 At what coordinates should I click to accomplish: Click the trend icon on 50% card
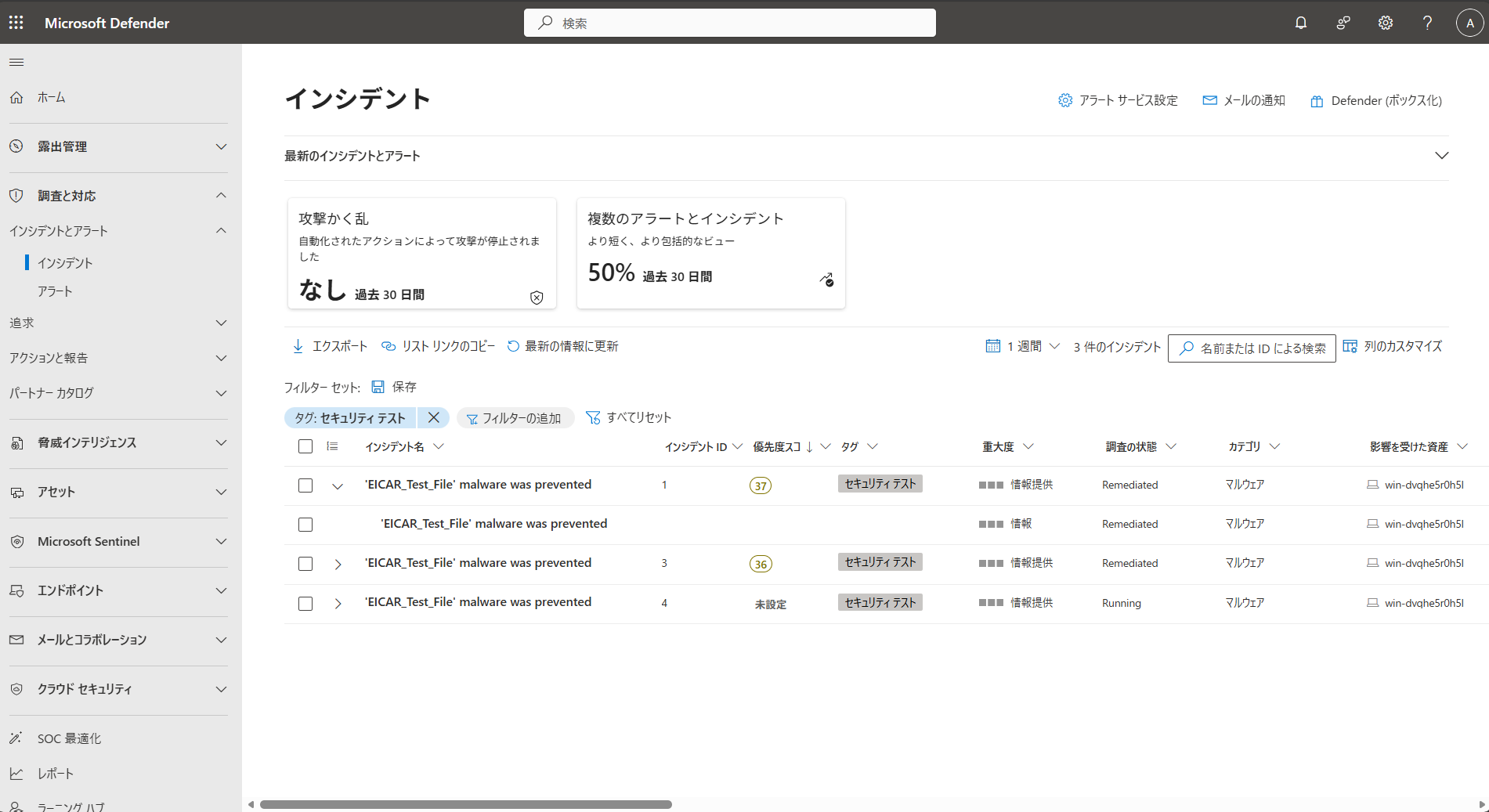pos(826,280)
